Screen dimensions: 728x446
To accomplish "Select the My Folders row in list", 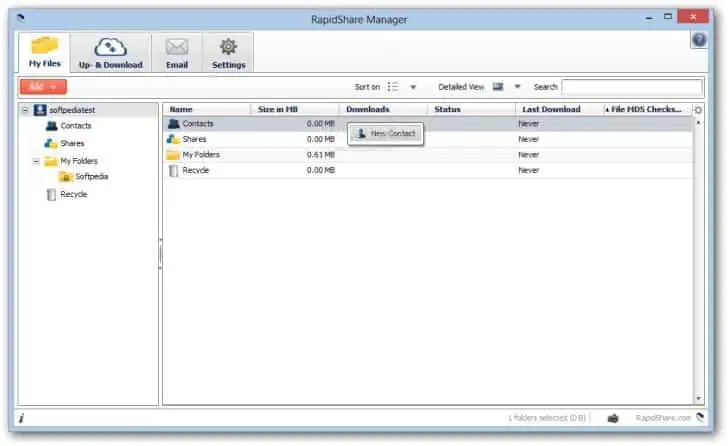I will 428,155.
